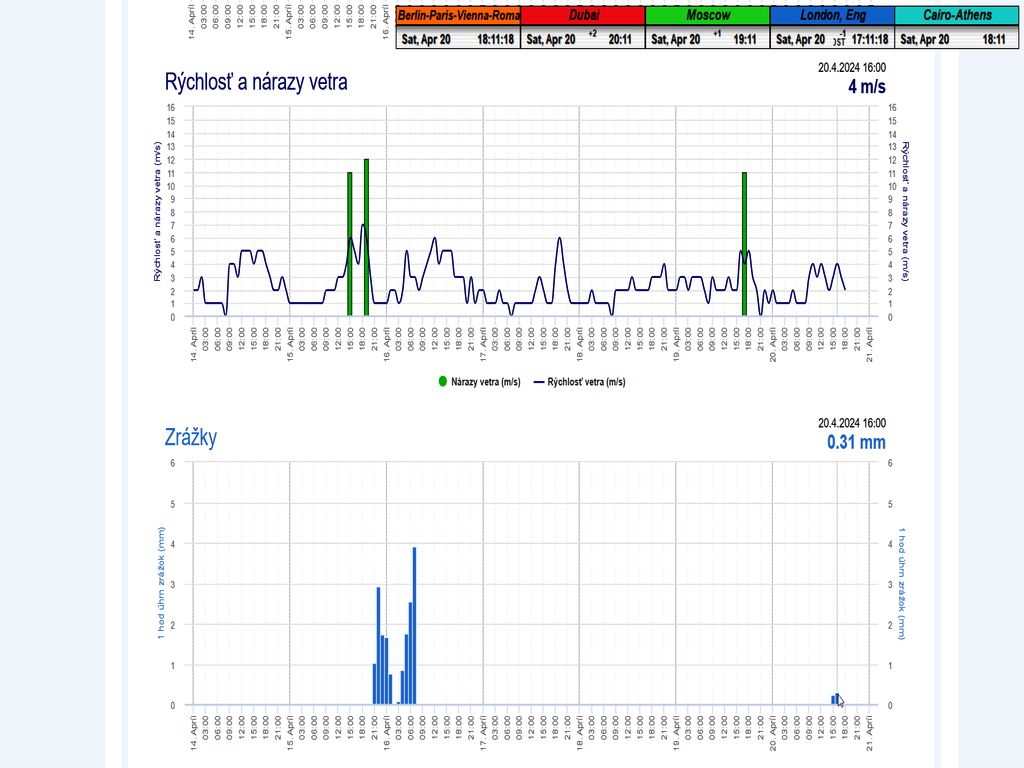Click the 4 m/s current wind value

click(x=866, y=86)
